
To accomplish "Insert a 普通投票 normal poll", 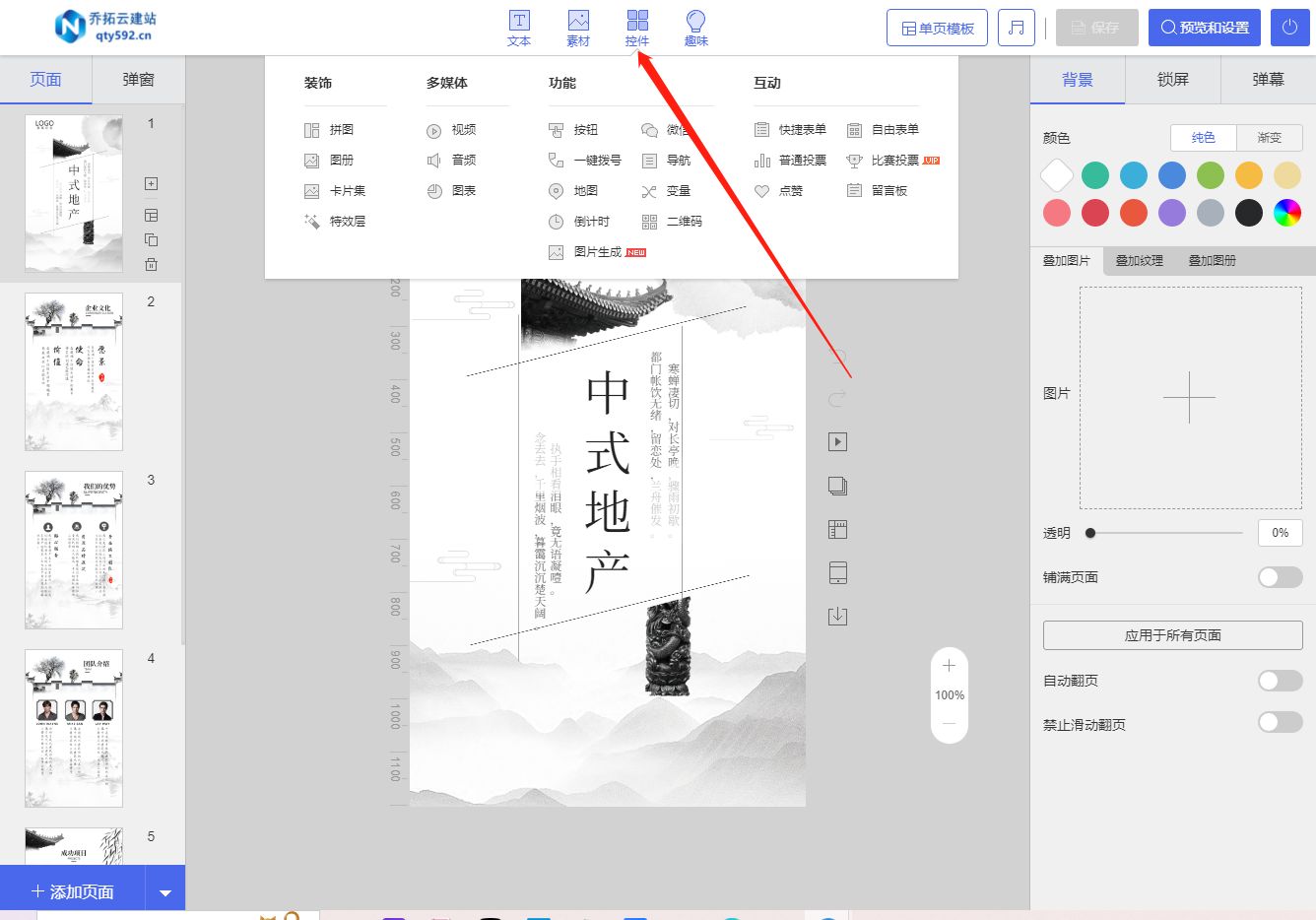I will 790,161.
